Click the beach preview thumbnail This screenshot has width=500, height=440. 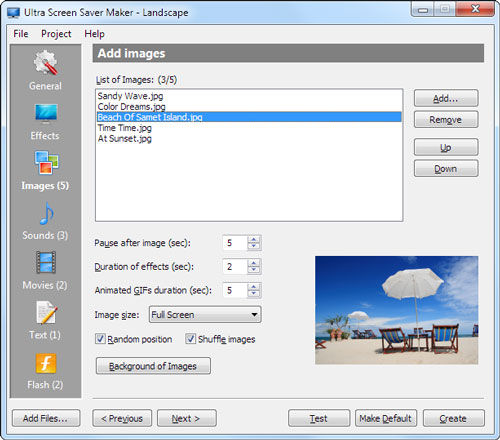coord(397,310)
